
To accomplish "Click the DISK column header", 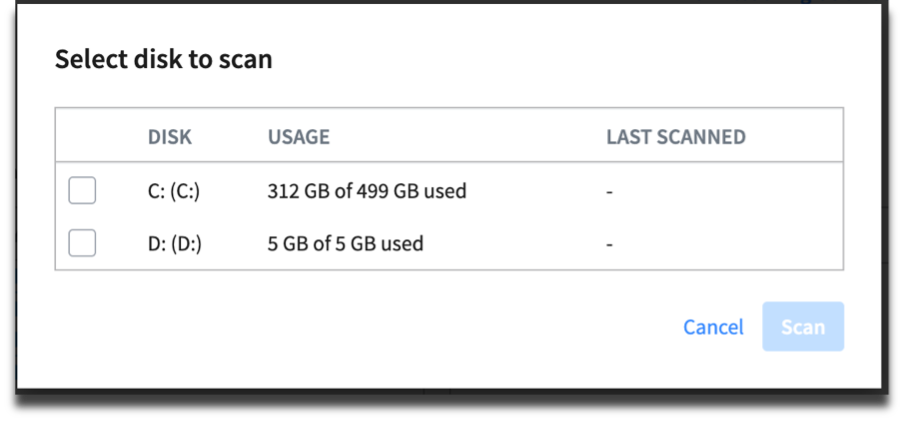I will click(x=170, y=137).
